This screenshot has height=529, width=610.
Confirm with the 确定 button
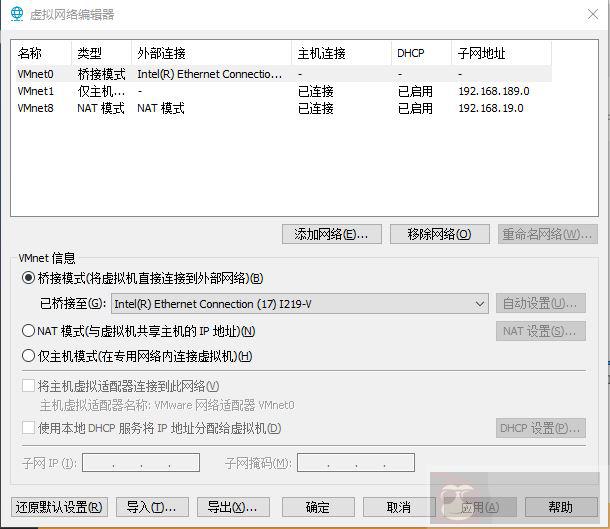point(318,507)
